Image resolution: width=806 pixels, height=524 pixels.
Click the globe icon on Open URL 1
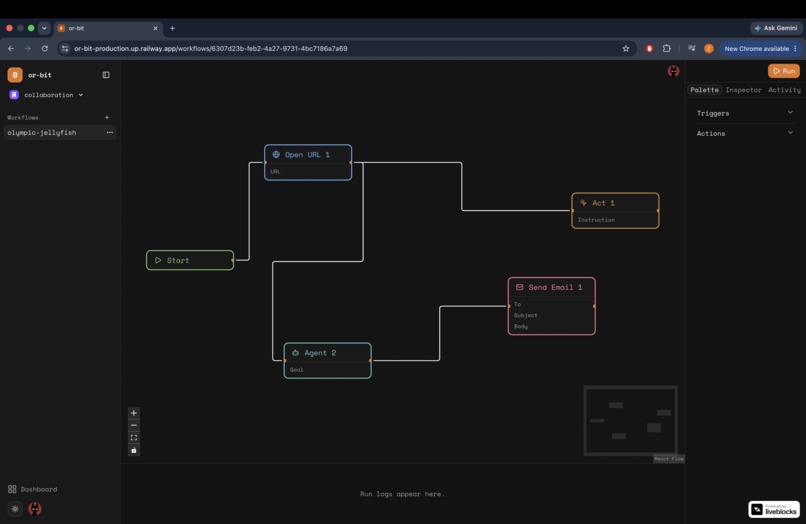coord(276,154)
